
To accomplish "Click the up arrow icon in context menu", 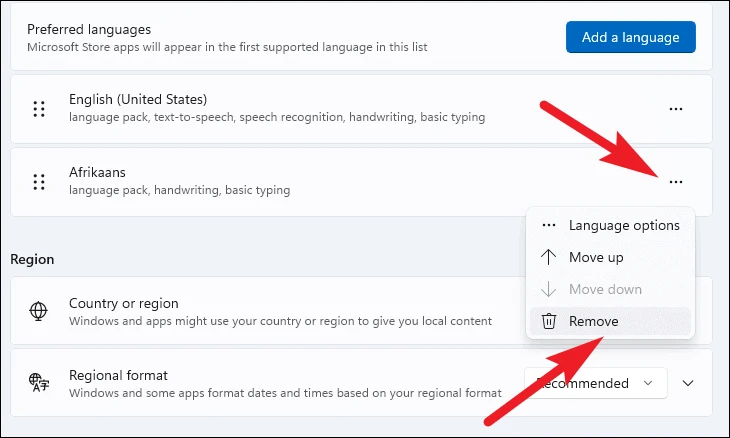I will point(548,257).
